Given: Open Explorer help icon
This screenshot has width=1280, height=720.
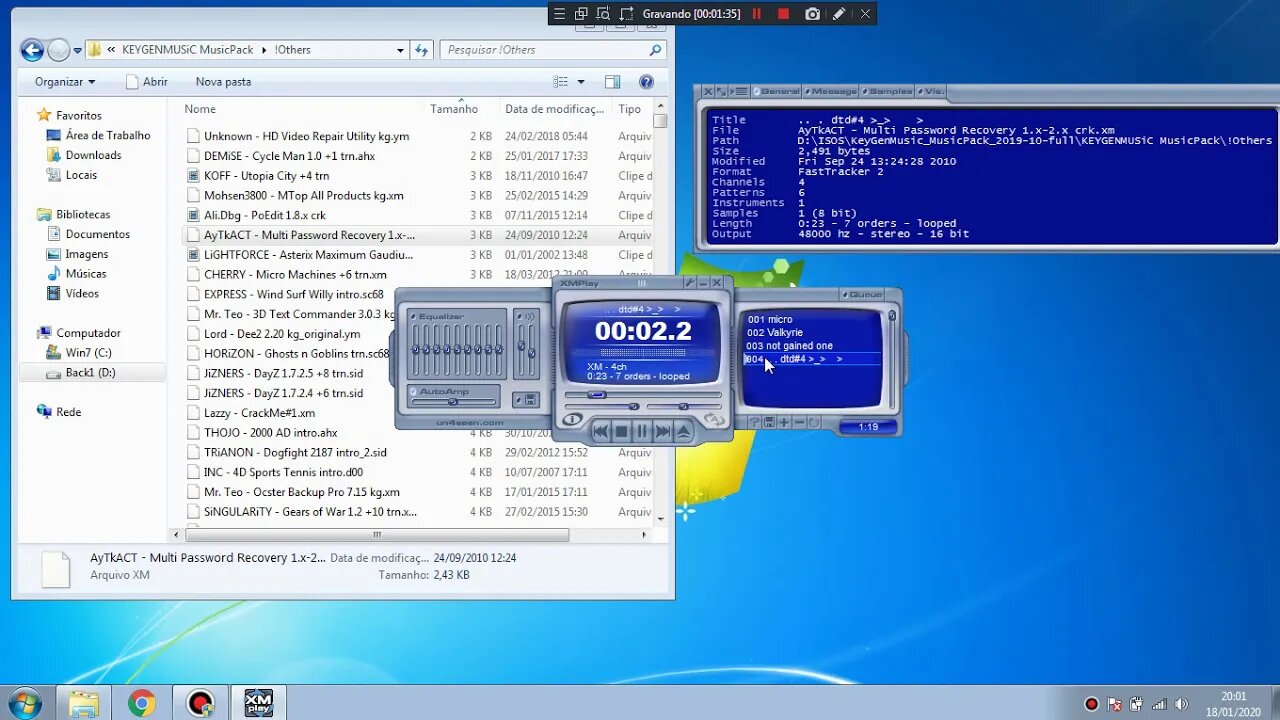Looking at the screenshot, I should 646,82.
